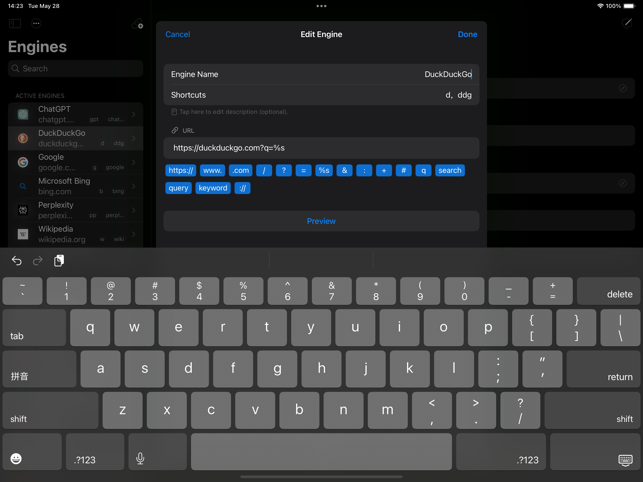
Task: Open the ChatGPT engine icon
Action: (x=23, y=114)
